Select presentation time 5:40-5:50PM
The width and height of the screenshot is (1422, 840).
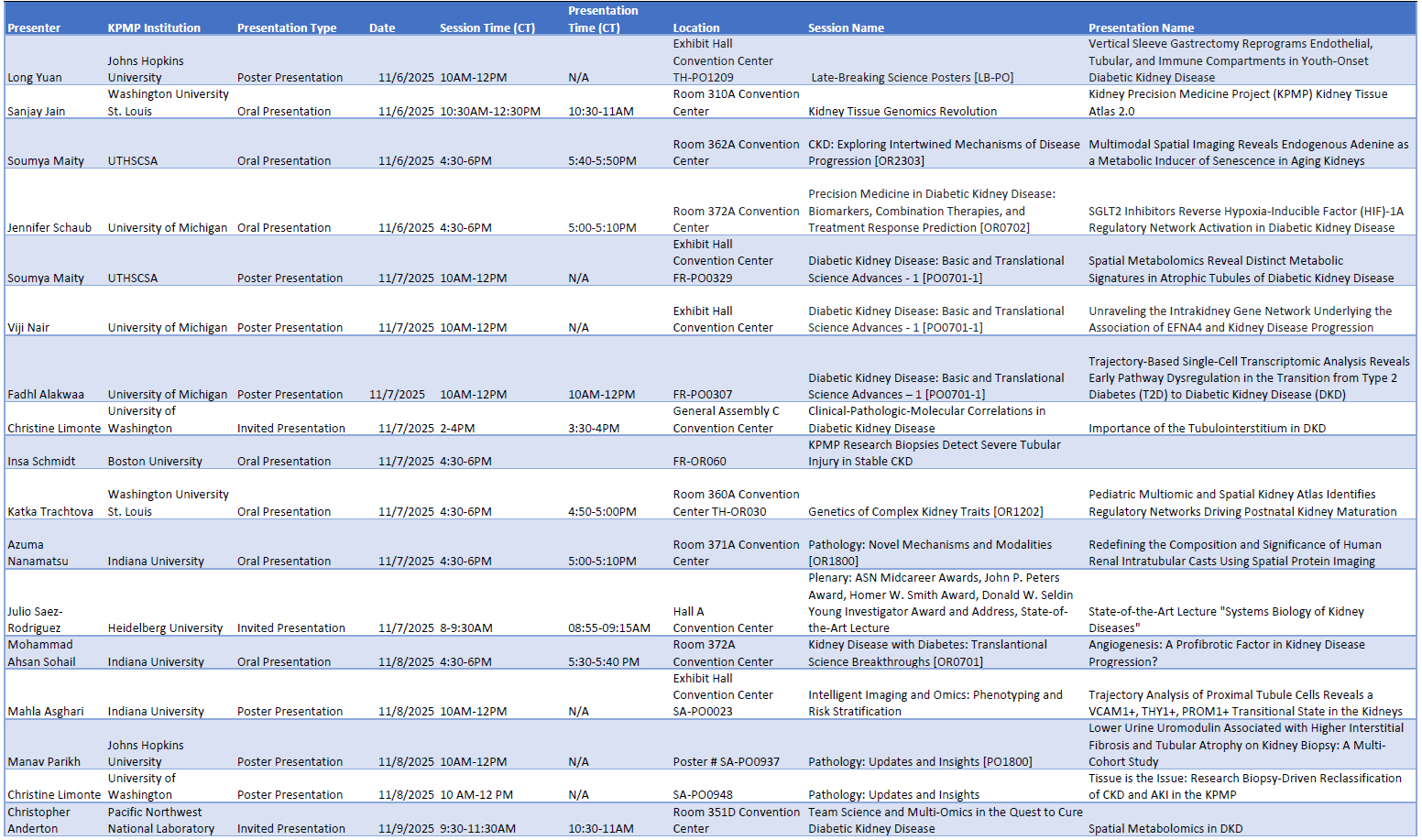pyautogui.click(x=602, y=160)
